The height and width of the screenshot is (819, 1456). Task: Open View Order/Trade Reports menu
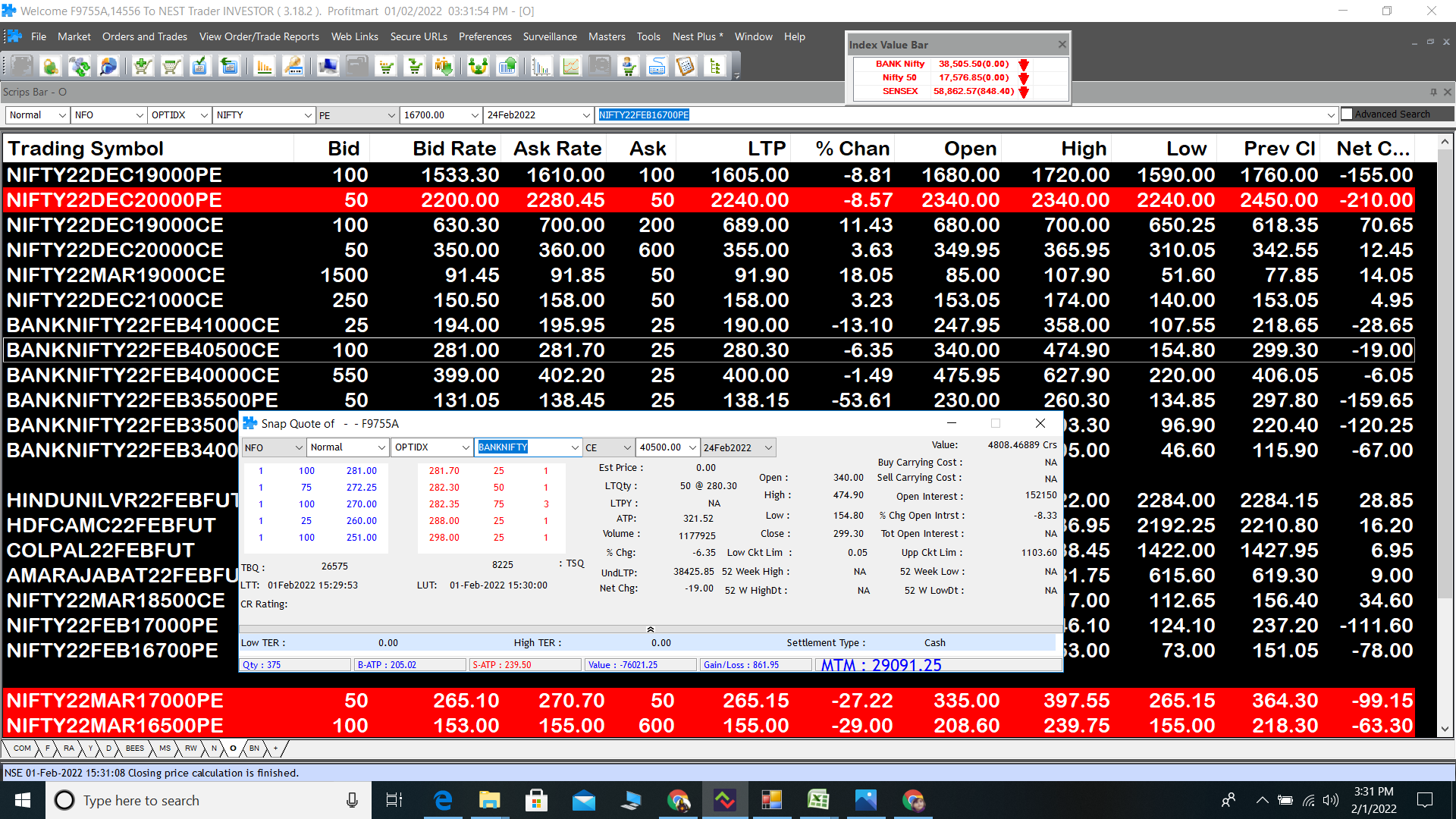tap(259, 36)
